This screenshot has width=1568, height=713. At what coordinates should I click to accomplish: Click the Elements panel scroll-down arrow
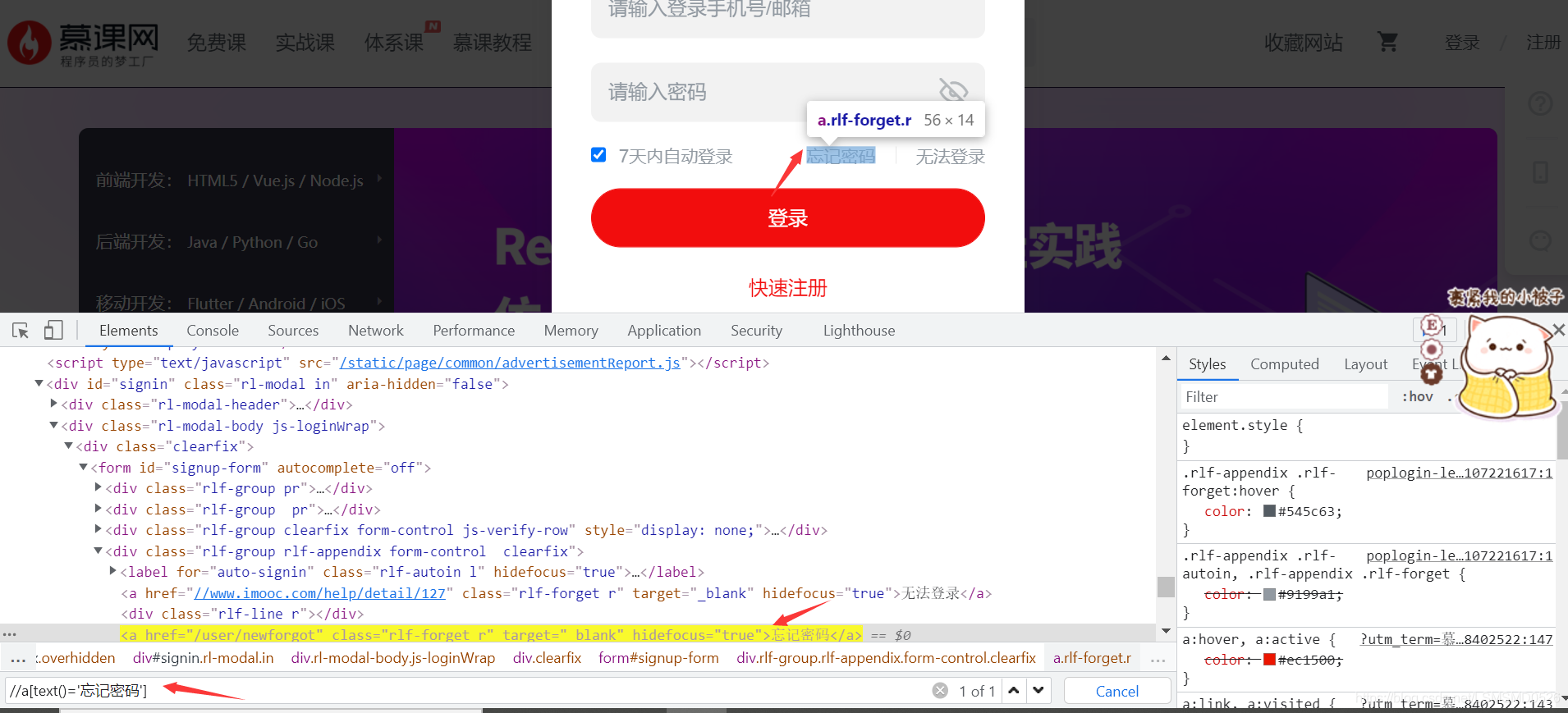[x=1166, y=630]
